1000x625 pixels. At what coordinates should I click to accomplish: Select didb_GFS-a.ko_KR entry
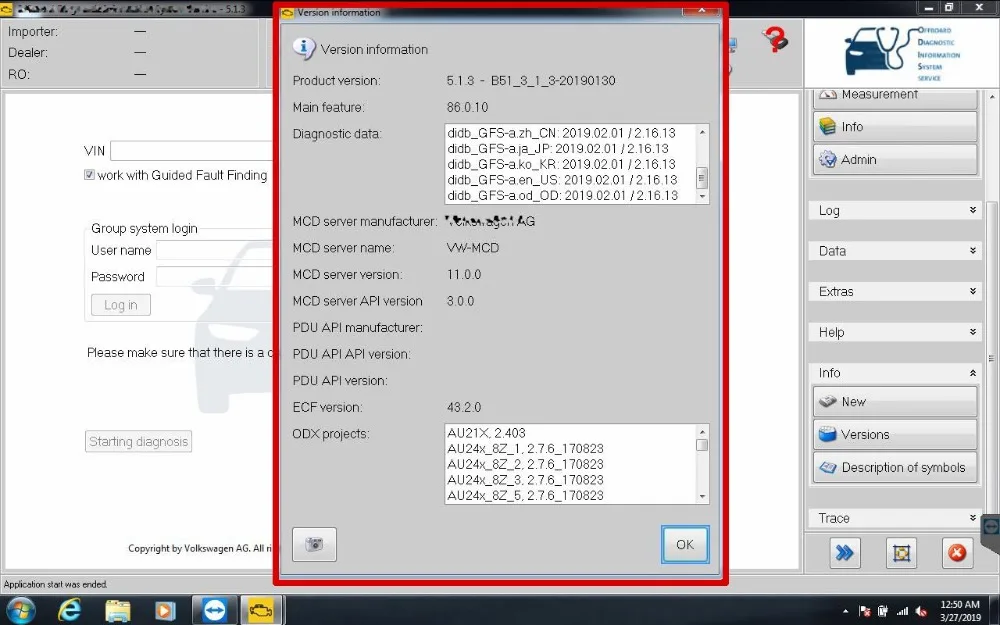click(x=561, y=164)
